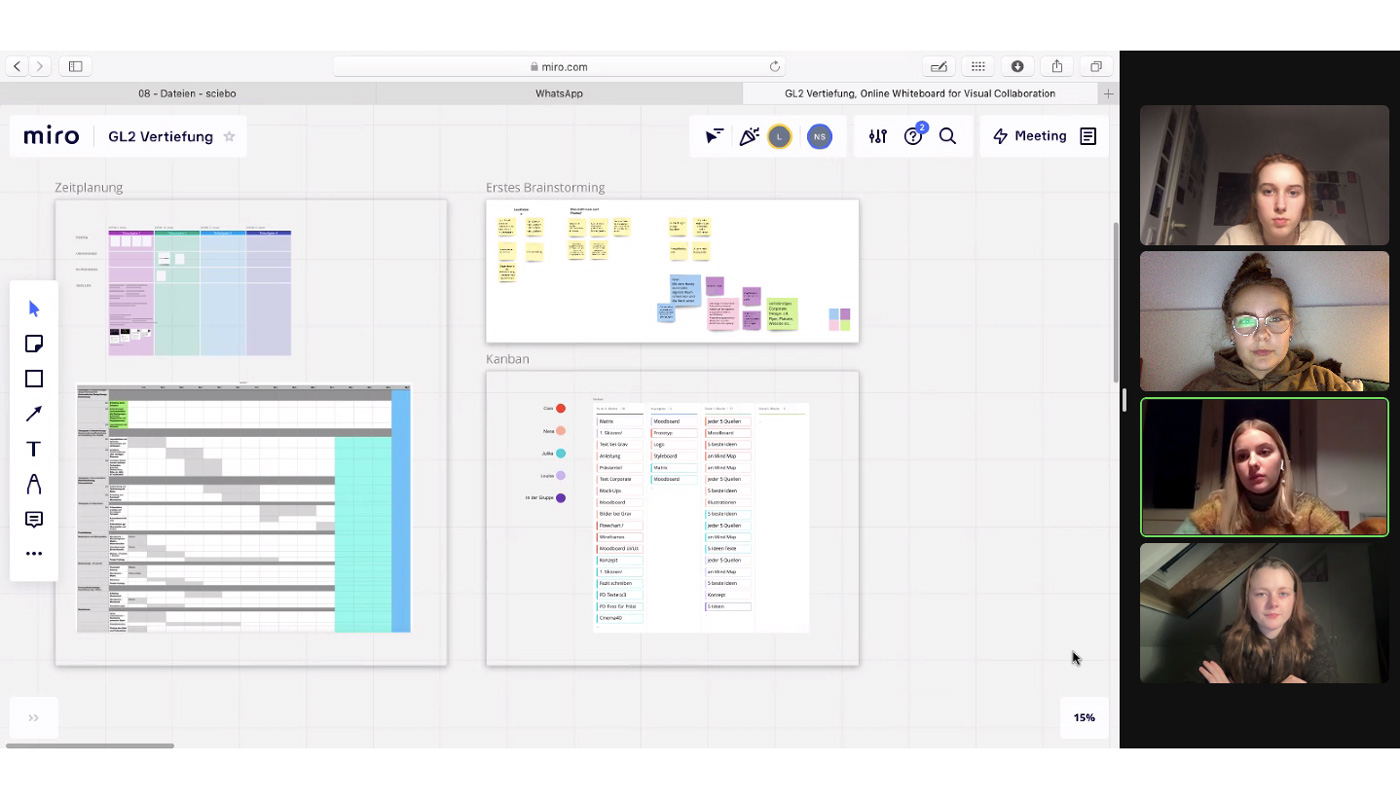Click the horizontal scrollbar at bottom
1400x800 pixels.
click(90, 745)
